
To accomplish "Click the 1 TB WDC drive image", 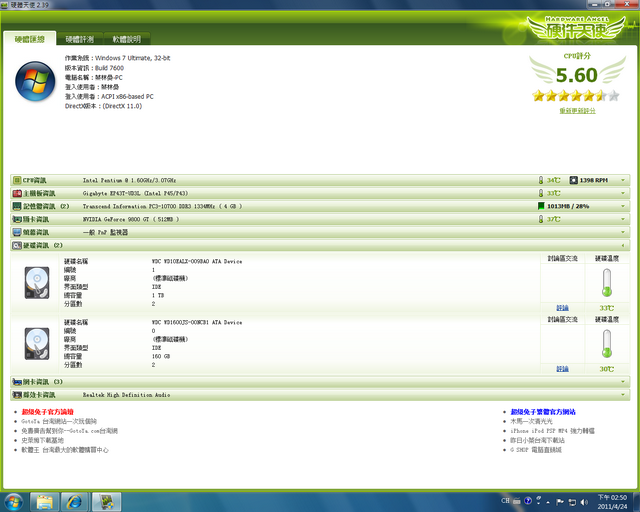I will pyautogui.click(x=37, y=283).
